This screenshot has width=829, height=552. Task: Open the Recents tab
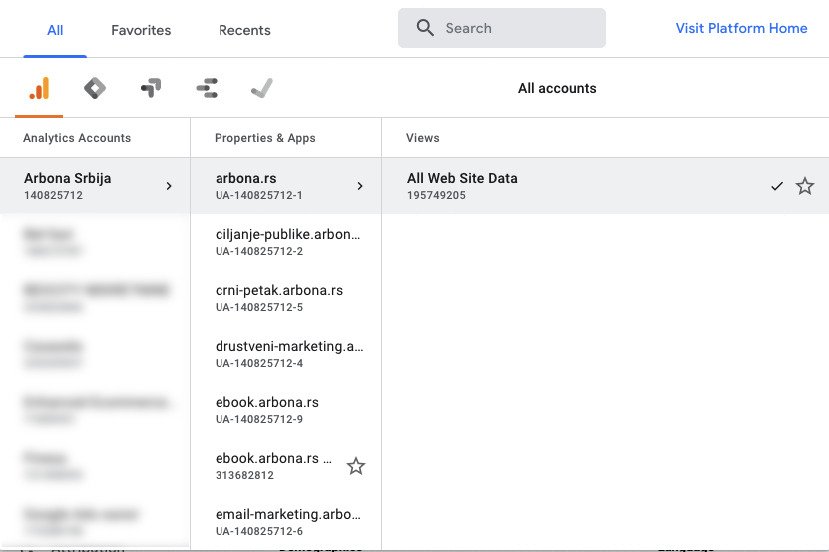[245, 30]
